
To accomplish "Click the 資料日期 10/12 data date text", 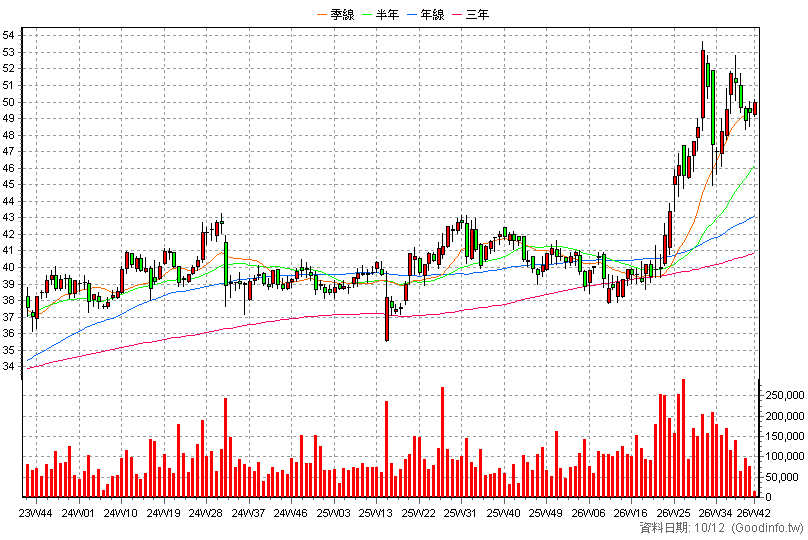I will pos(682,528).
